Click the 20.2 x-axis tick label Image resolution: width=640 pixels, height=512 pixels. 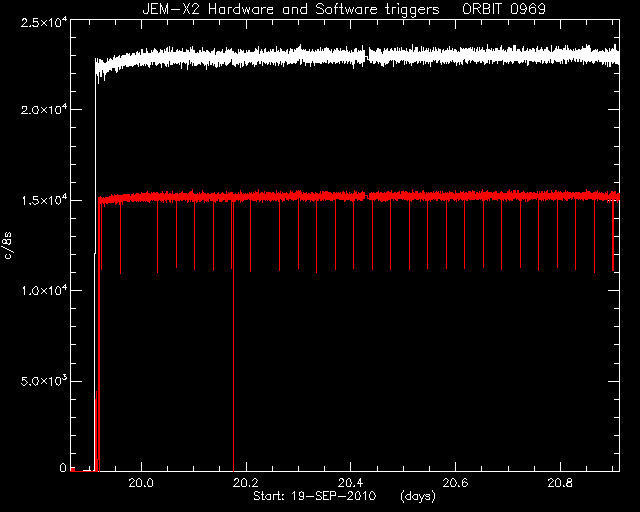246,483
